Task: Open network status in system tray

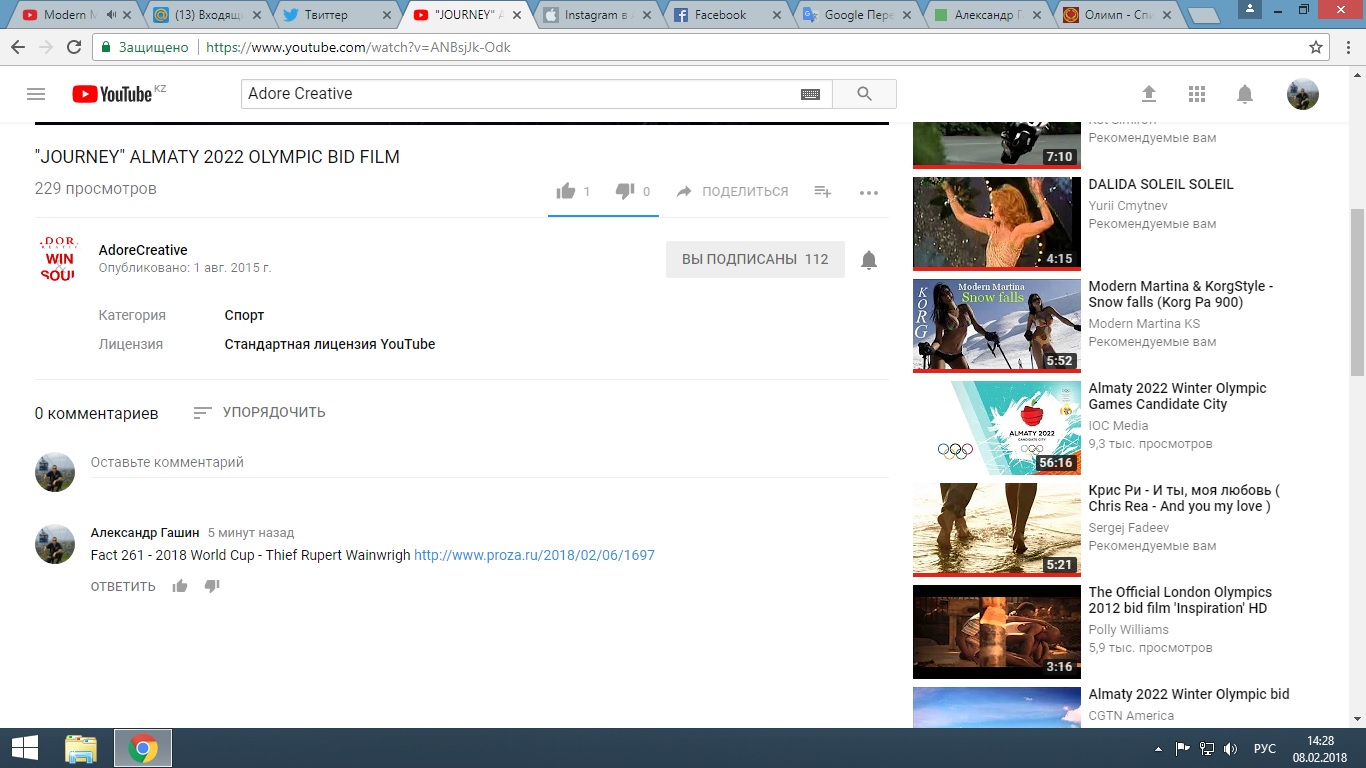Action: pyautogui.click(x=1207, y=748)
